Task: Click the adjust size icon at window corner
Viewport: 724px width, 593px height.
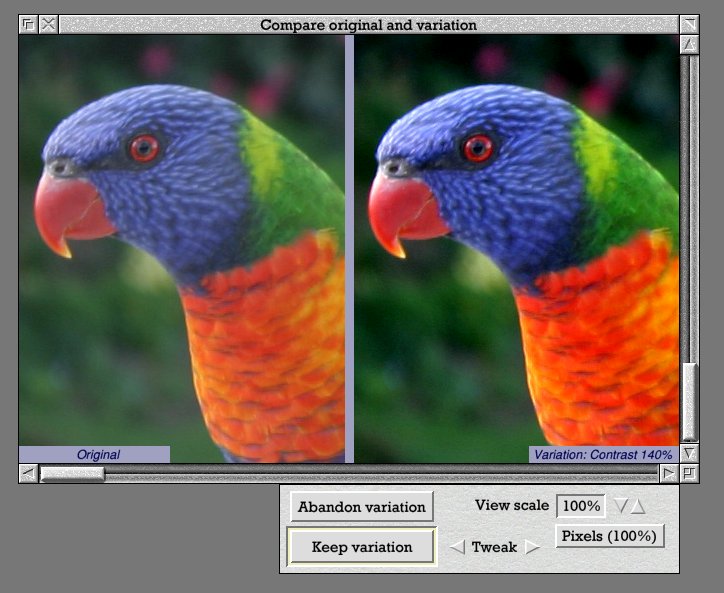Action: pos(689,473)
